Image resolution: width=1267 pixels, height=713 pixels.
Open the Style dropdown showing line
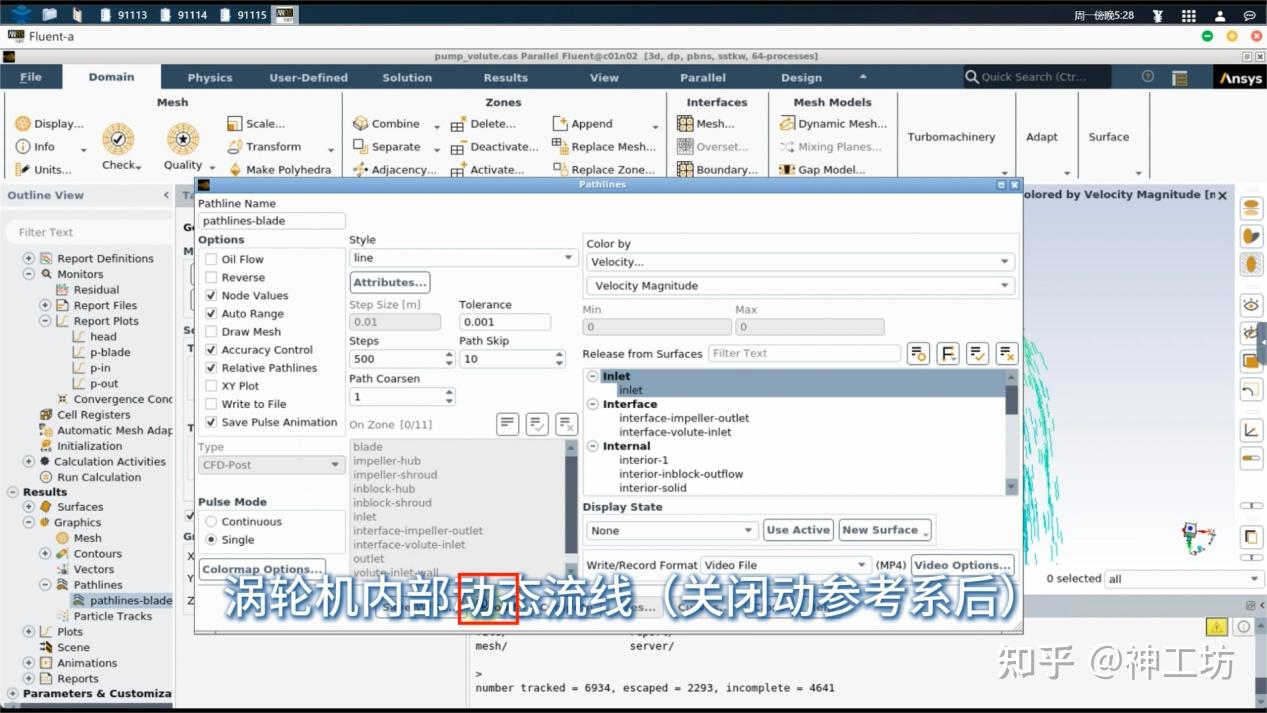point(463,258)
